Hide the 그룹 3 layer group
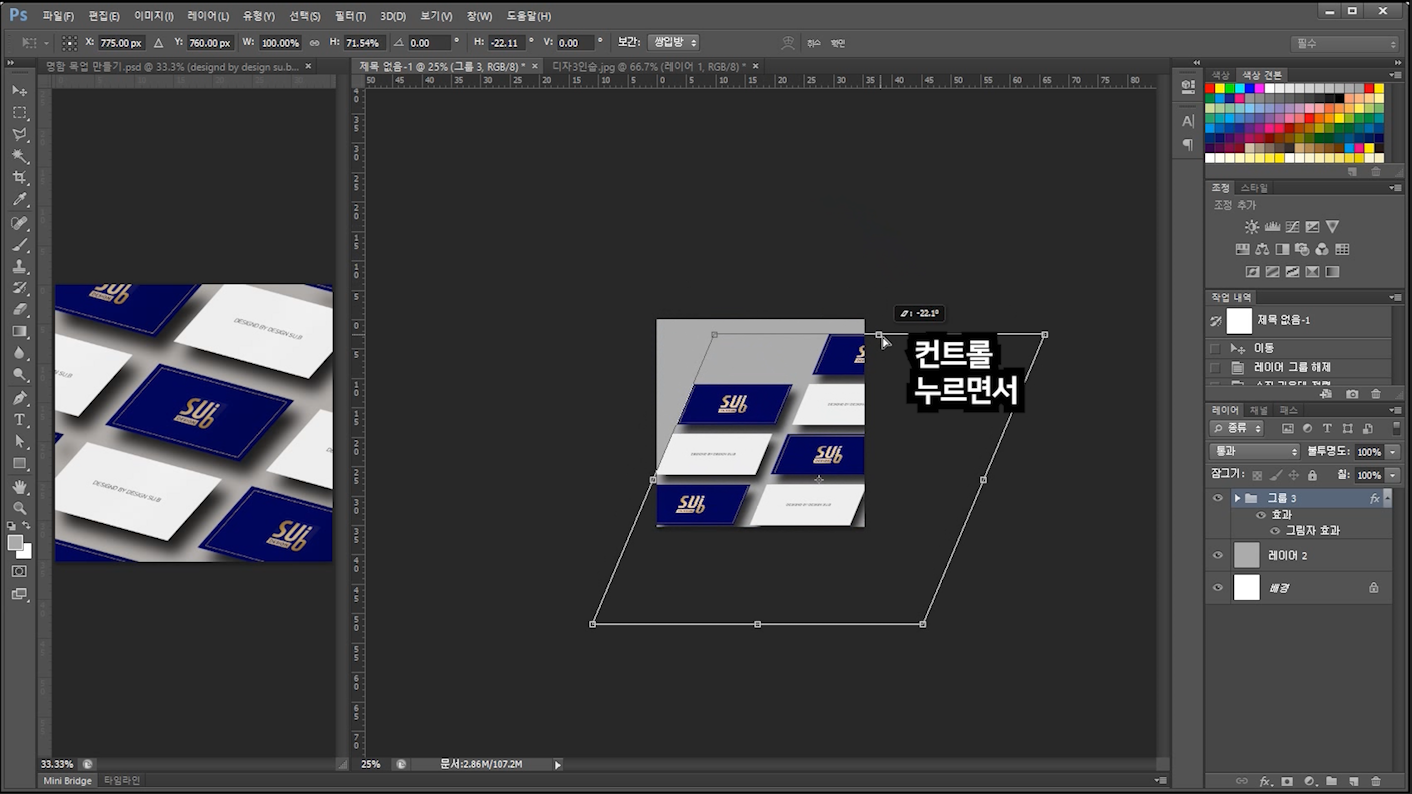The height and width of the screenshot is (794, 1412). [1217, 498]
